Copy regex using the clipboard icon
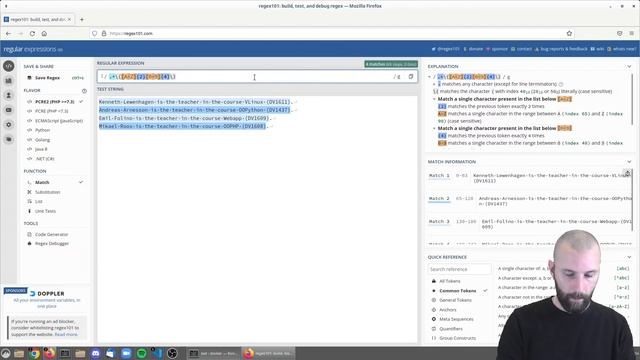 [411, 76]
